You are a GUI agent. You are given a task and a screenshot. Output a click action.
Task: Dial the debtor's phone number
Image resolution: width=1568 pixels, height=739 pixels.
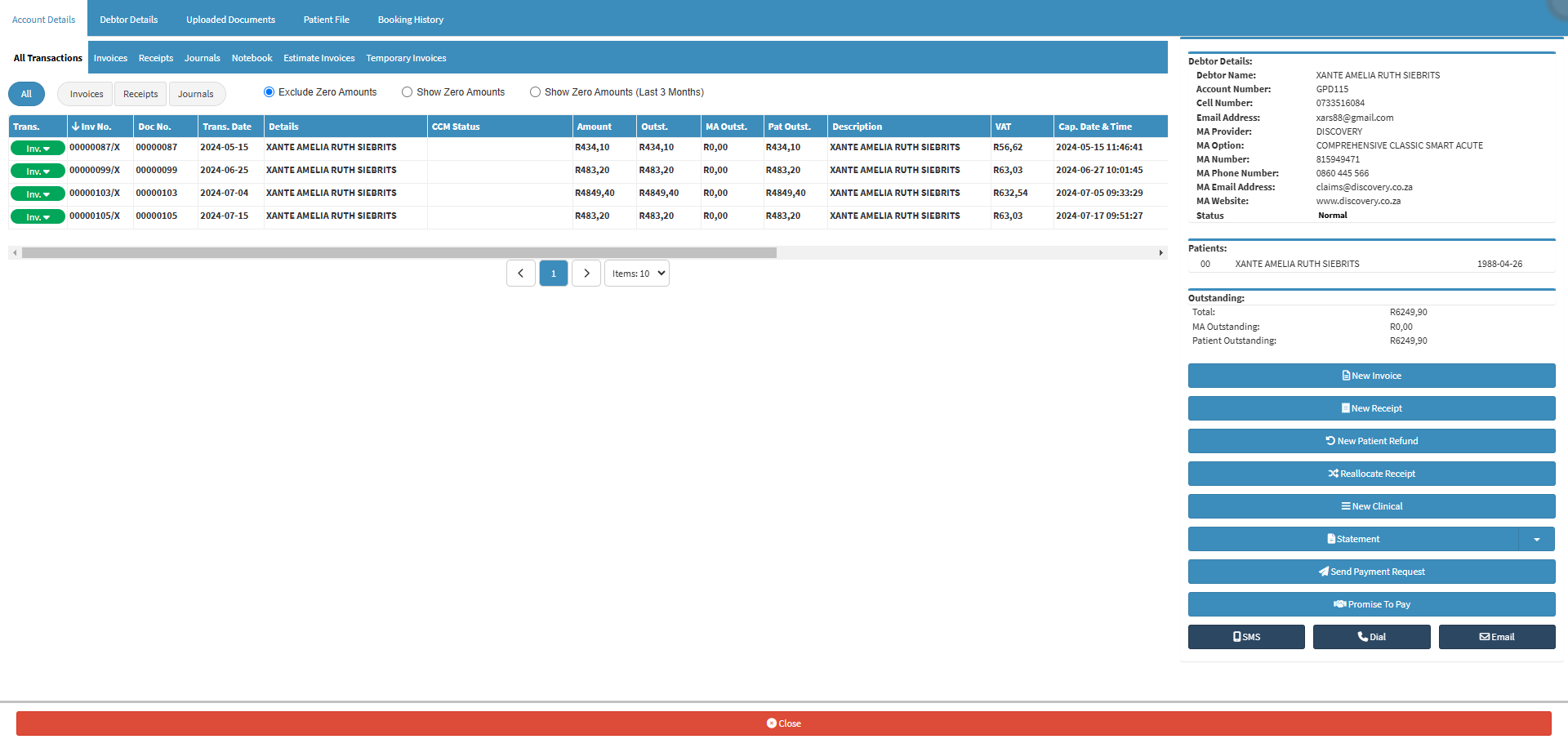point(1371,637)
